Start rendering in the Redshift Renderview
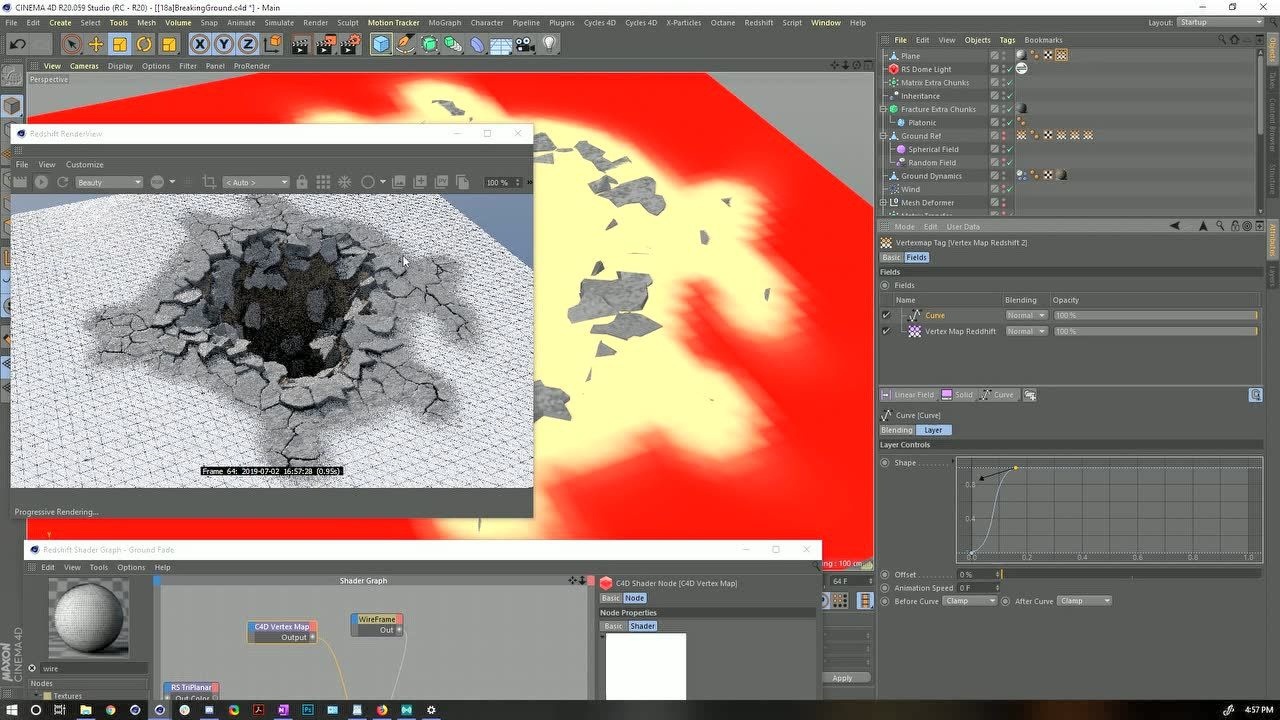The width and height of the screenshot is (1280, 720). (x=40, y=182)
